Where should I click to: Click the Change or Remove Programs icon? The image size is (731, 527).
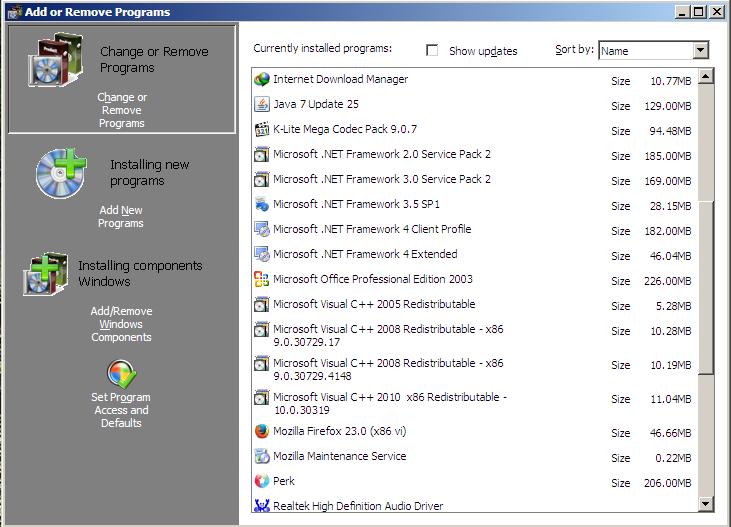point(56,60)
